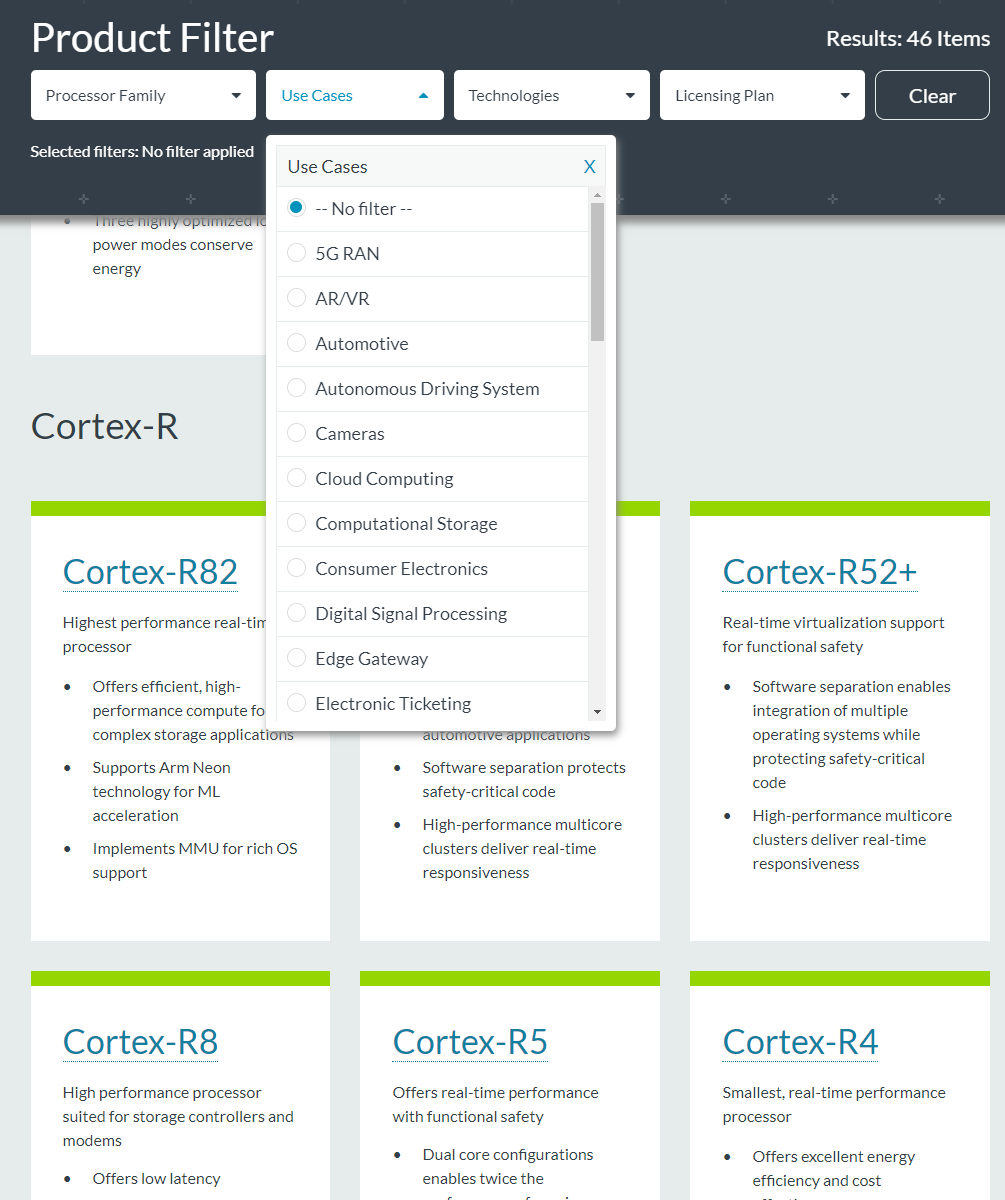Open the Cortex-R52+ product page

pyautogui.click(x=820, y=572)
